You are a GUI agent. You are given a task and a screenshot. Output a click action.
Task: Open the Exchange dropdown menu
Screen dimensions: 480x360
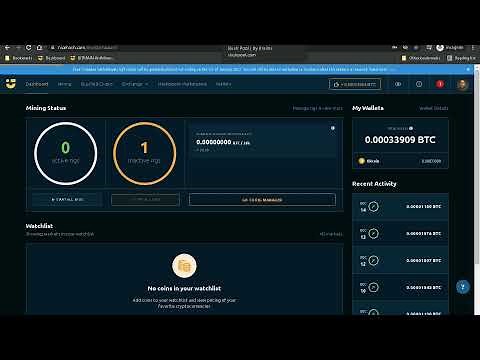coord(135,84)
